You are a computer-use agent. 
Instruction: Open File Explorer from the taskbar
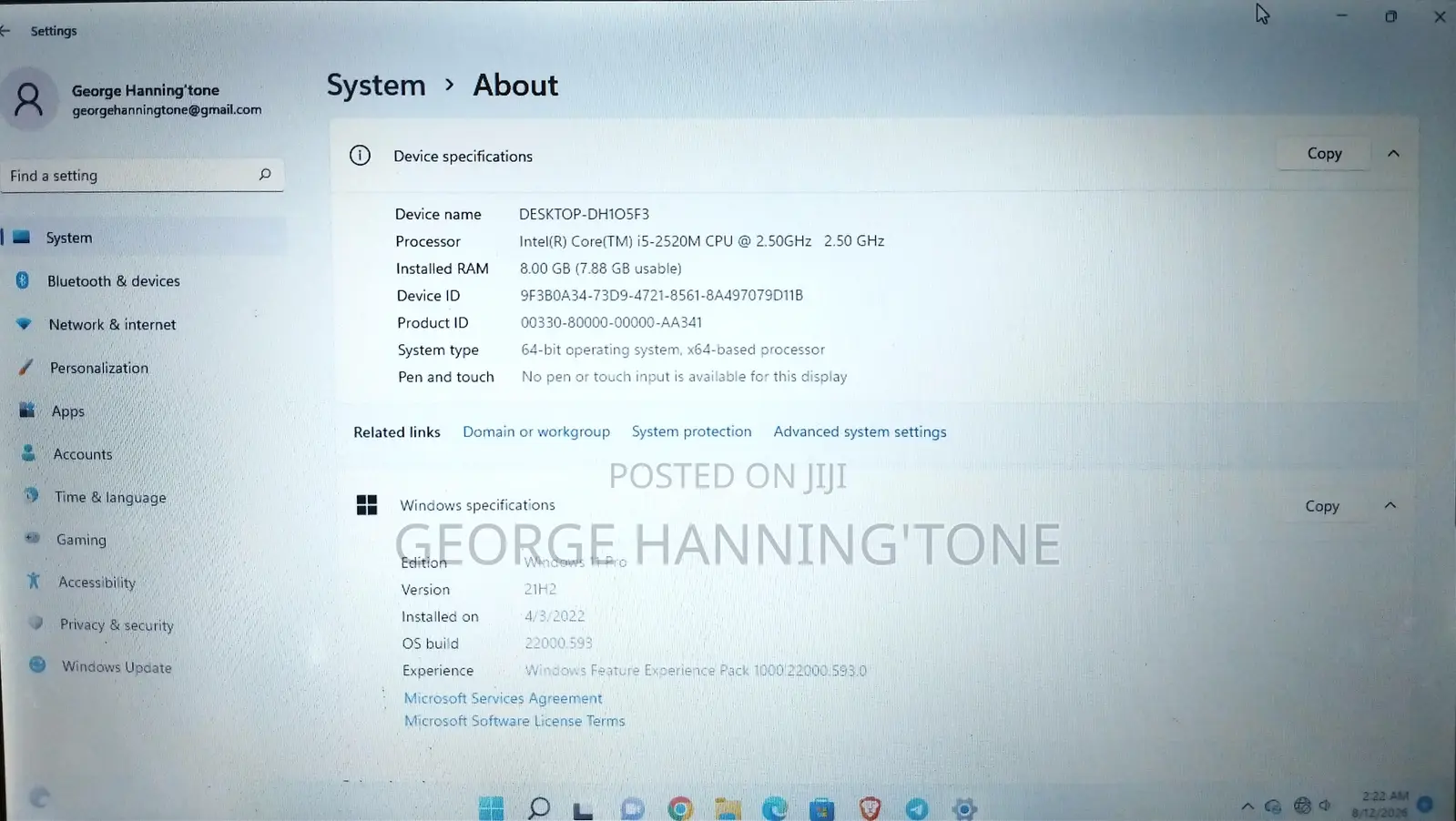[728, 808]
